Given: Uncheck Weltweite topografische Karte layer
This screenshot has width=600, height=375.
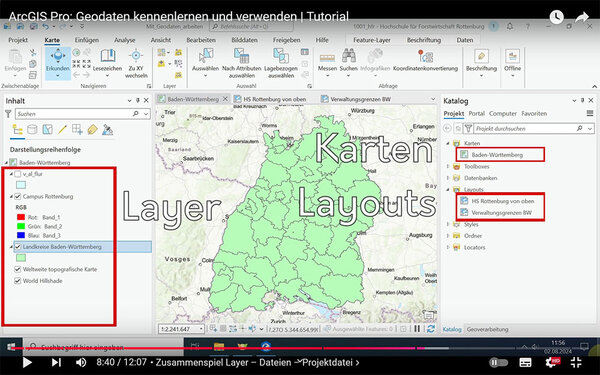Looking at the screenshot, I should [18, 269].
